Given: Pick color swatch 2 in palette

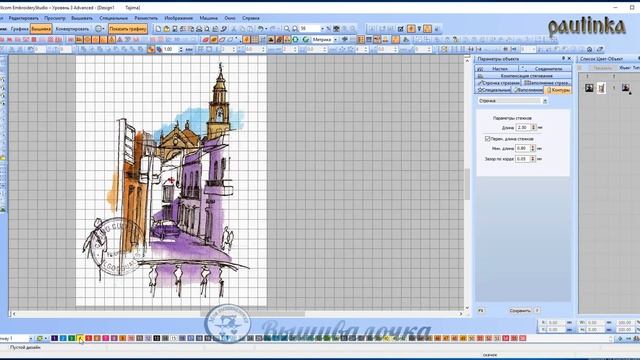Looking at the screenshot, I should coord(63,338).
